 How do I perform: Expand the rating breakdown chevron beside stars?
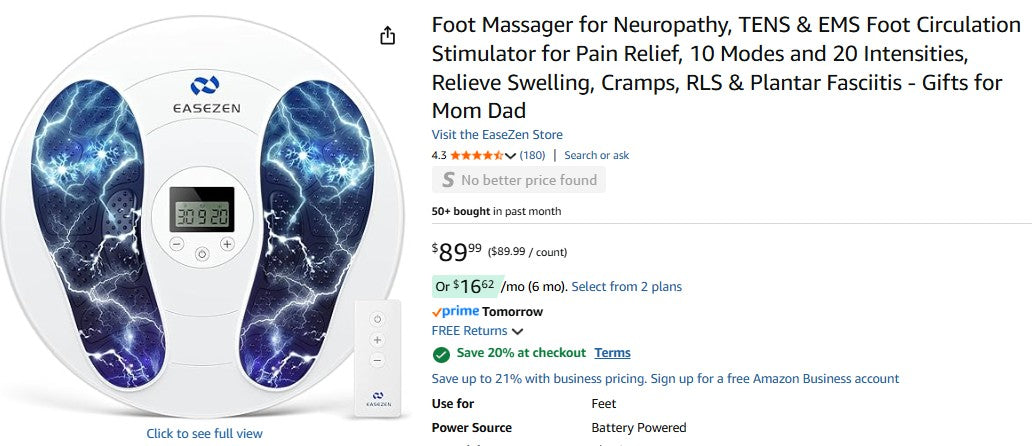(511, 156)
